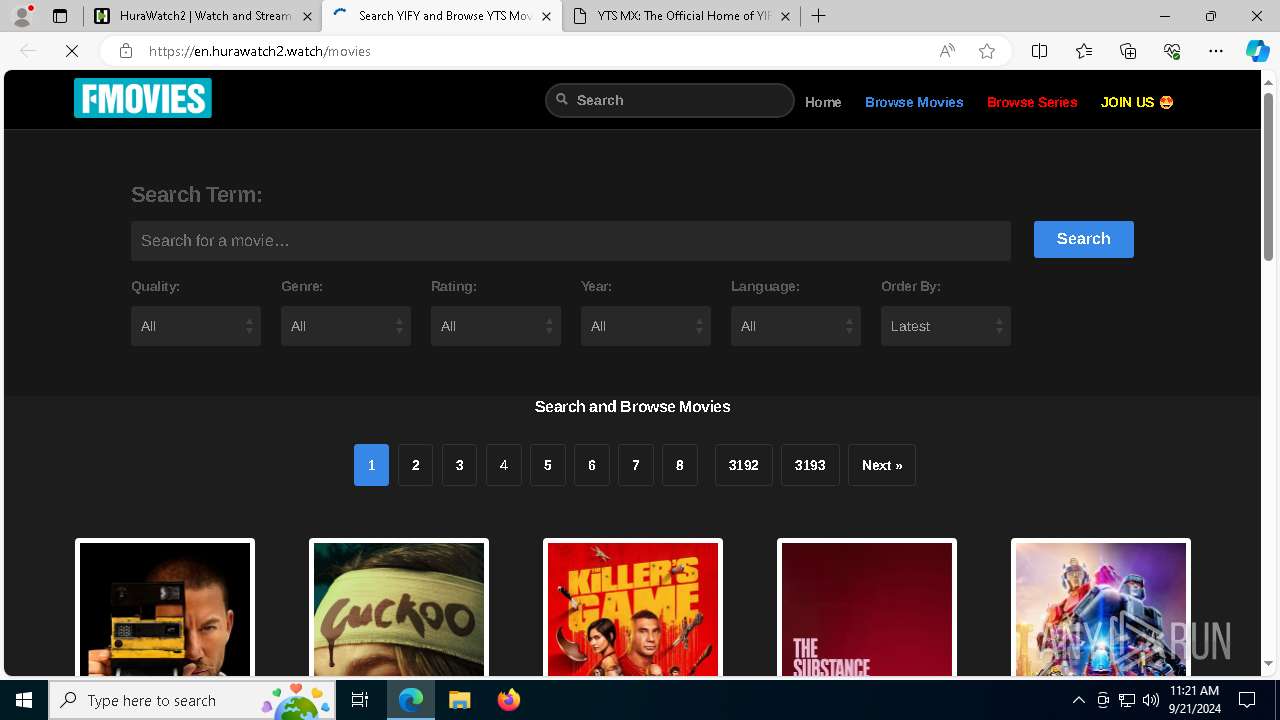Close the YTS MX tab

[785, 16]
